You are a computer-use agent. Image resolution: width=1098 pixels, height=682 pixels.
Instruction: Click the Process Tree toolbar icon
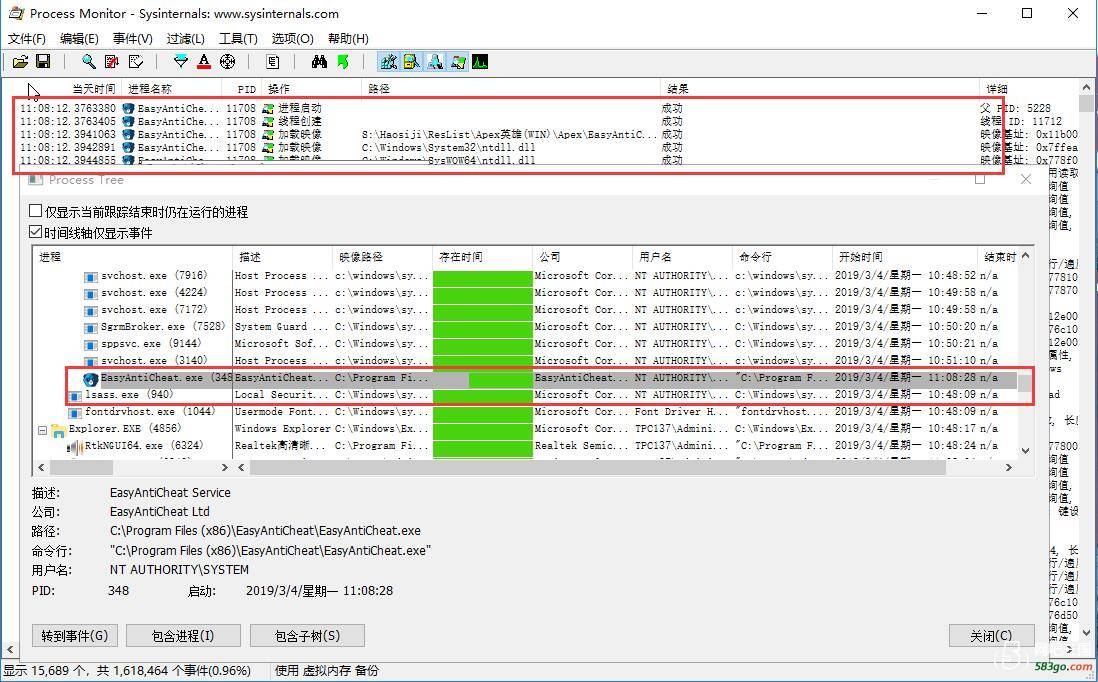272,62
